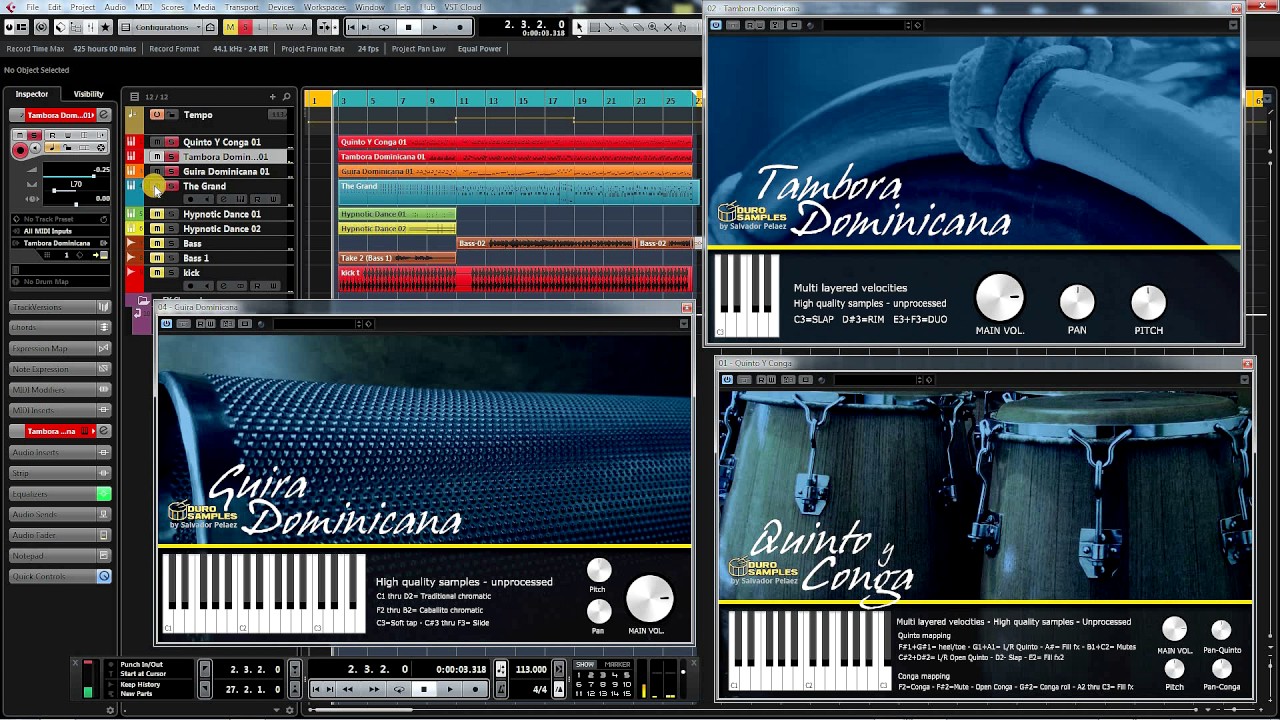Open the Project menu
The image size is (1280, 720).
[83, 7]
